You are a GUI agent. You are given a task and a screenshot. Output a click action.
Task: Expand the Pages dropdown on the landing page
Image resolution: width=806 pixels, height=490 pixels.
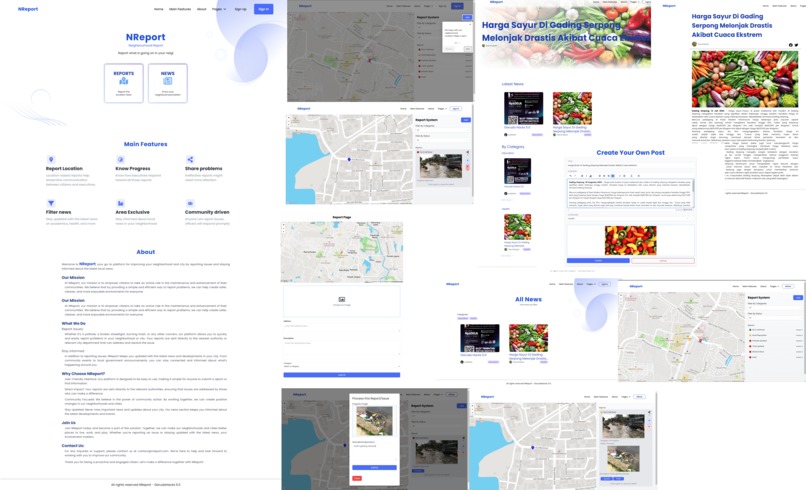click(219, 9)
